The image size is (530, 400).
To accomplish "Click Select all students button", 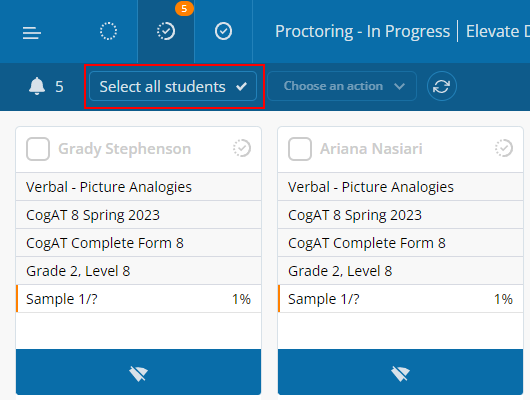I will [173, 86].
